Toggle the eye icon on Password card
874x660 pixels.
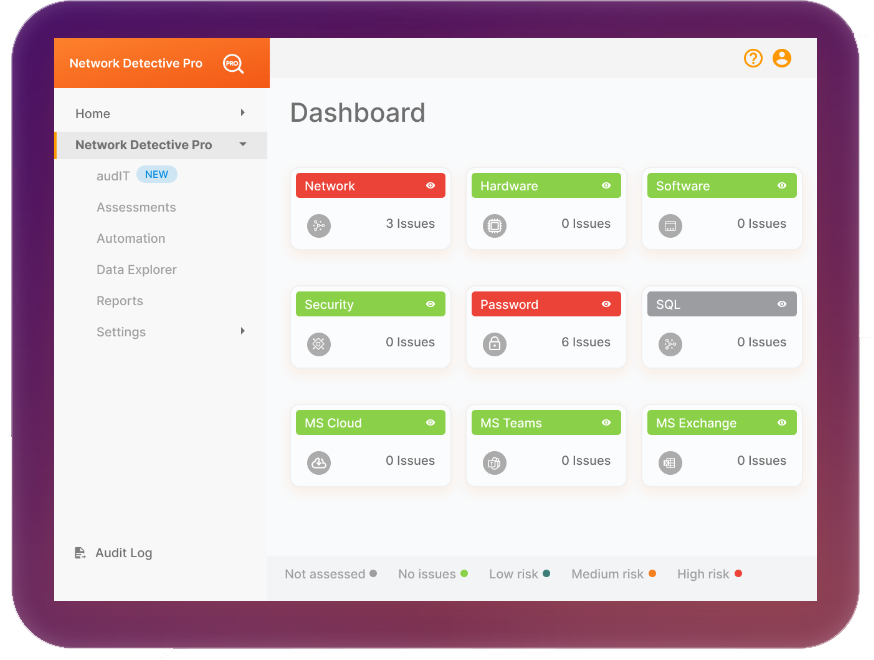pos(606,304)
